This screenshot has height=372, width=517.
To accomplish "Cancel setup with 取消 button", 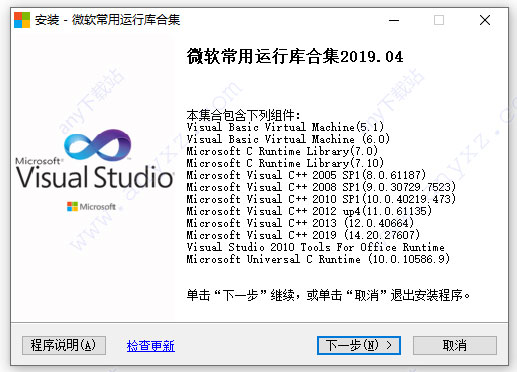I will pyautogui.click(x=455, y=345).
